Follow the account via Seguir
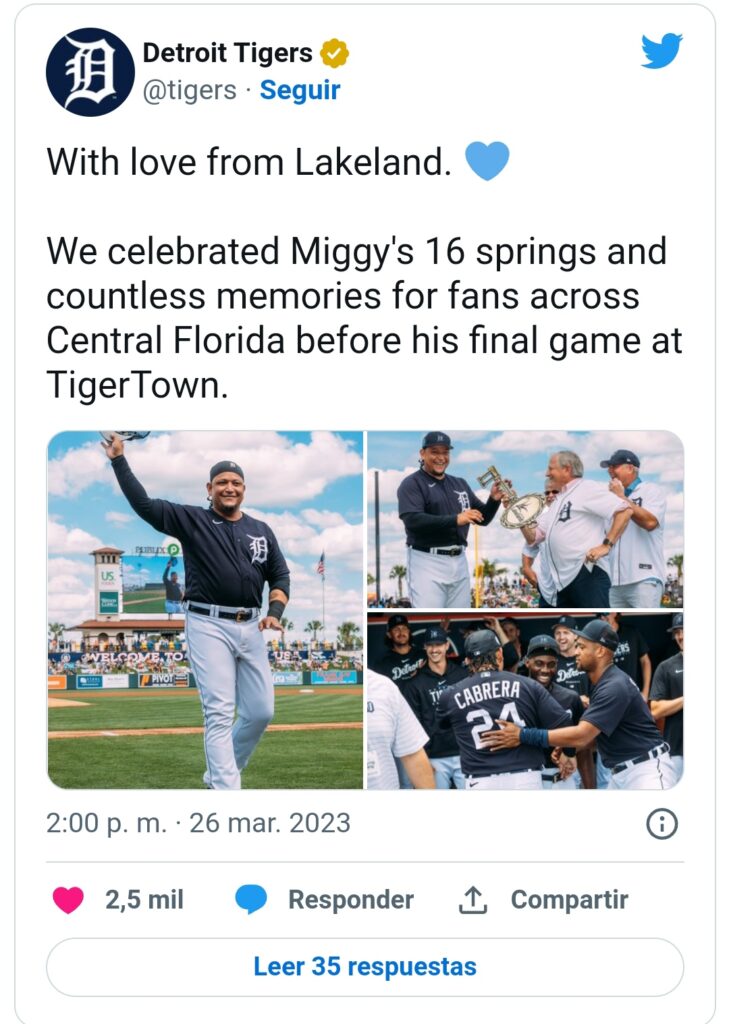Screen dimensions: 729x1024 click(300, 90)
